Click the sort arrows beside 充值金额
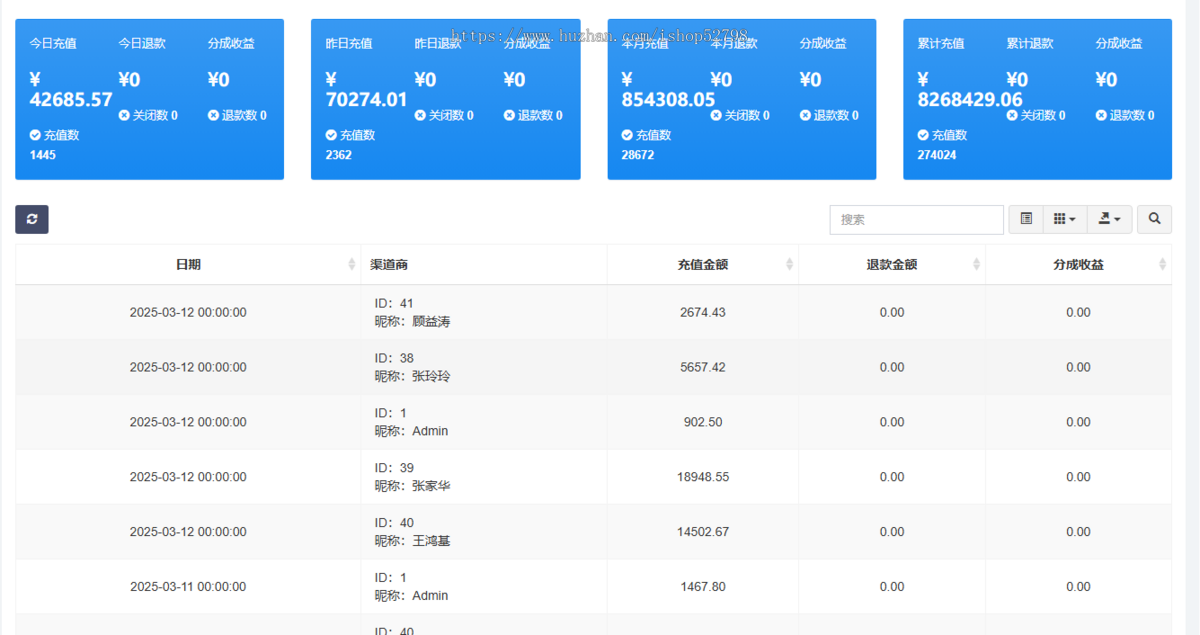1200x635 pixels. [789, 265]
